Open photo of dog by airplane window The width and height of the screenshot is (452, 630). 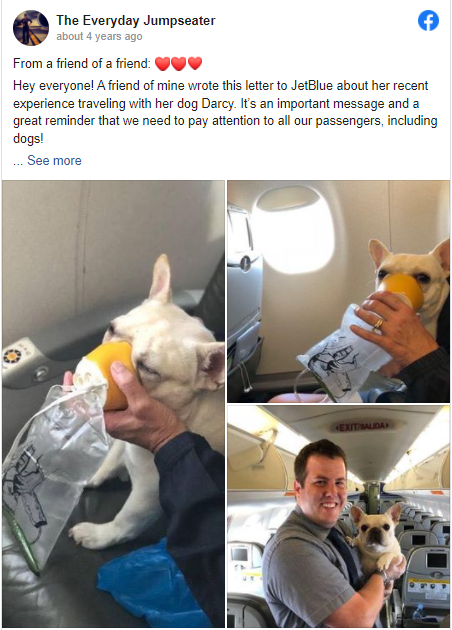[338, 291]
